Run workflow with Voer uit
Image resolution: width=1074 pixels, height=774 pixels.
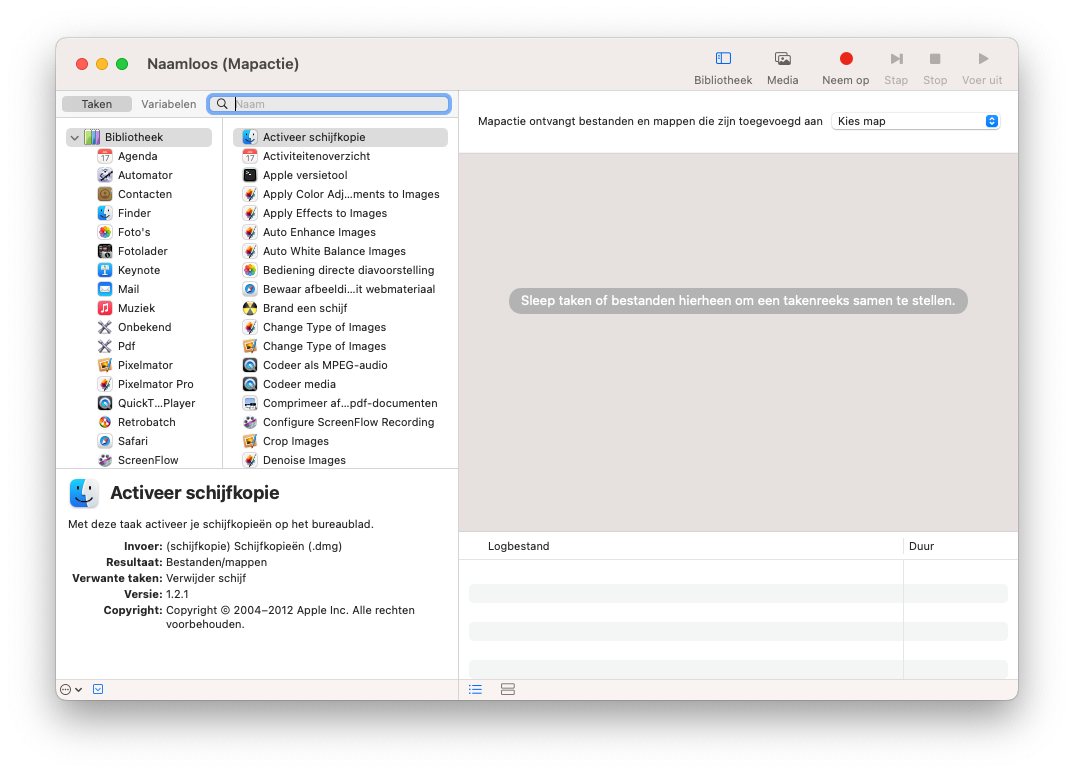[x=982, y=68]
